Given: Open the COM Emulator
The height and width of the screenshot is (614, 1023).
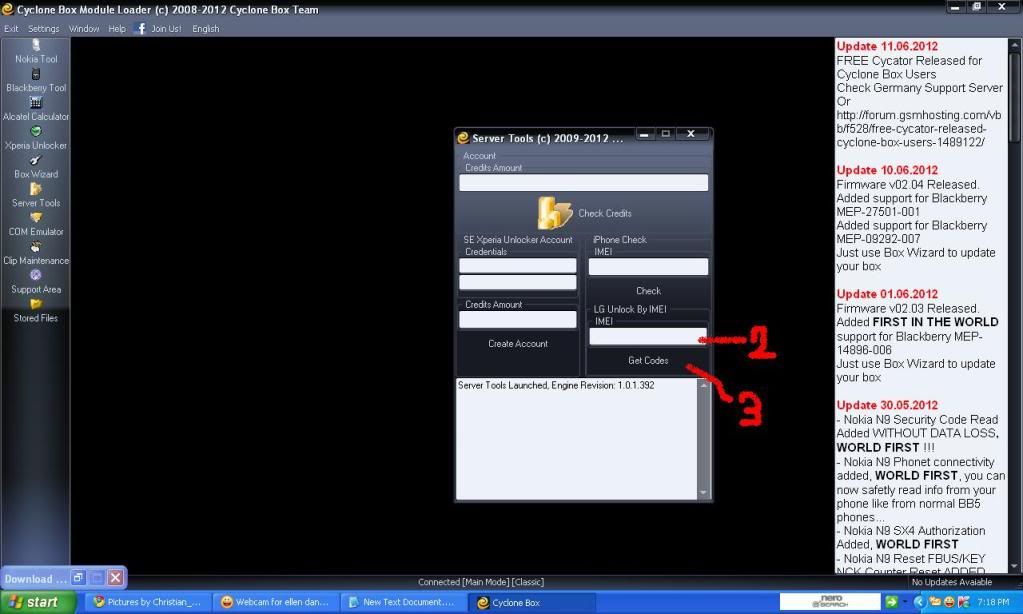Looking at the screenshot, I should coord(36,224).
